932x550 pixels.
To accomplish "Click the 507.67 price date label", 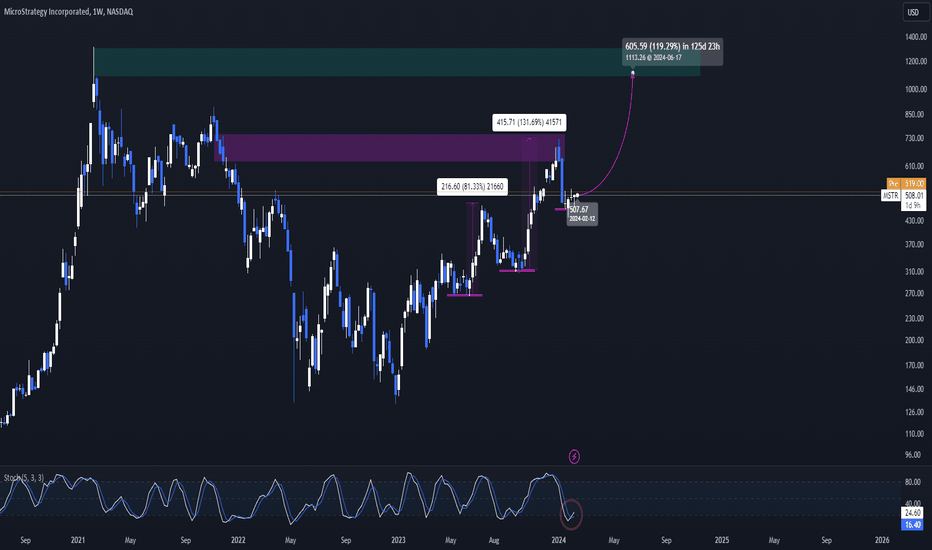I will (x=582, y=213).
